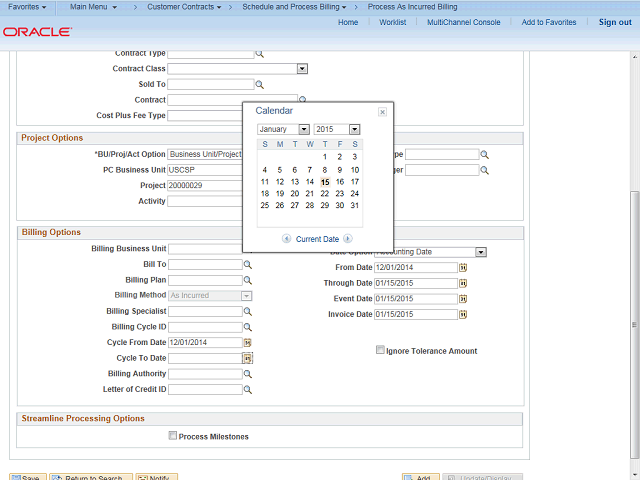Open lookup icon next to Billing Specialist
This screenshot has height=480, width=640.
tap(248, 311)
